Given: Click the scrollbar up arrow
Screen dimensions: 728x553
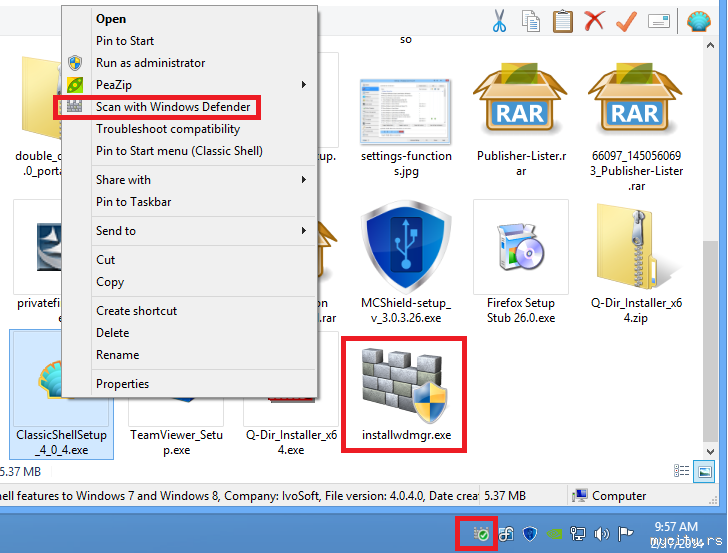Looking at the screenshot, I should click(710, 45).
